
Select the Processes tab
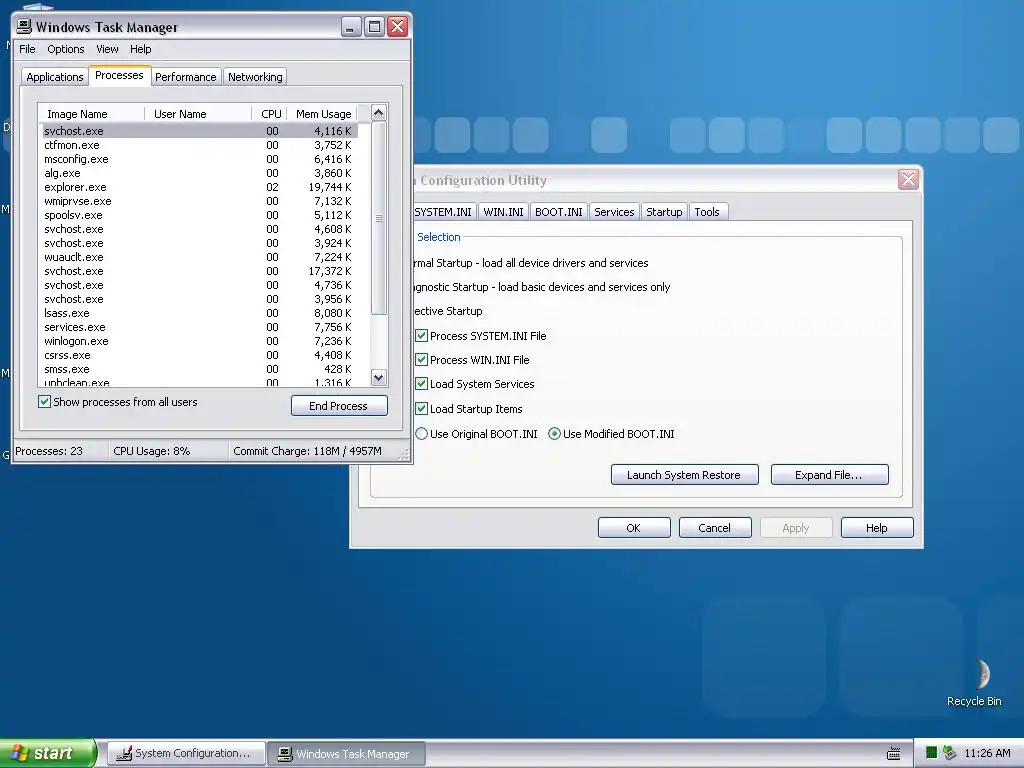point(119,75)
